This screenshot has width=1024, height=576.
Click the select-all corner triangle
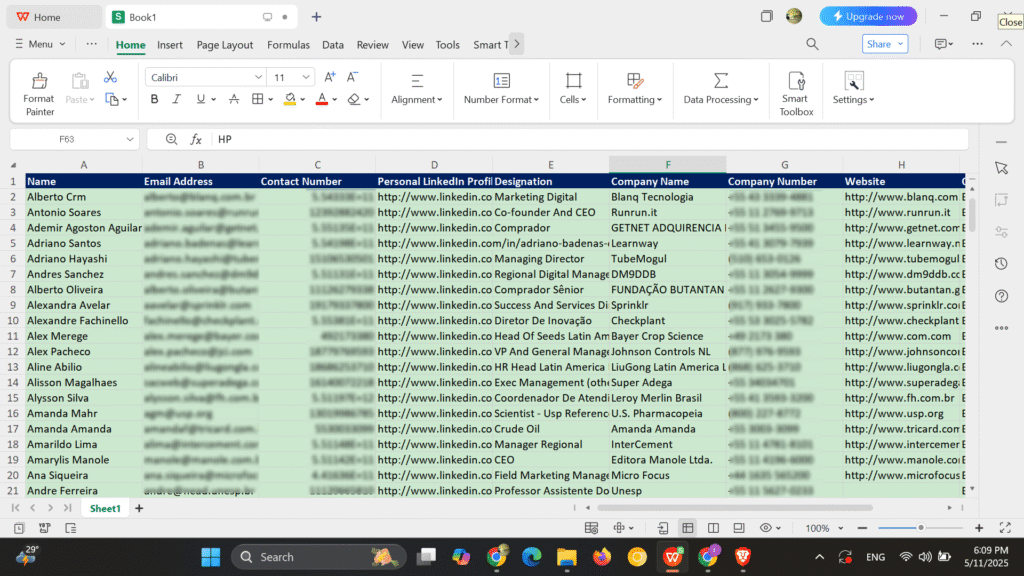coord(13,165)
